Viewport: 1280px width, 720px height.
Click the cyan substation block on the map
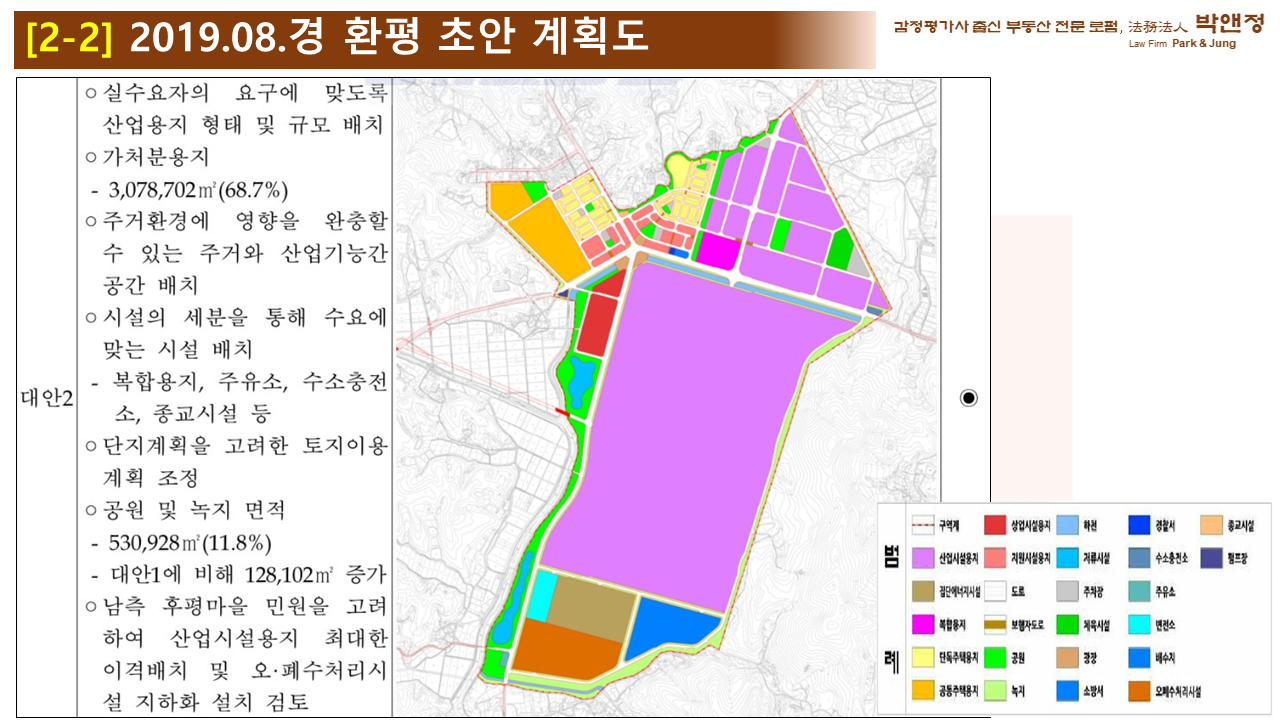[x=540, y=596]
